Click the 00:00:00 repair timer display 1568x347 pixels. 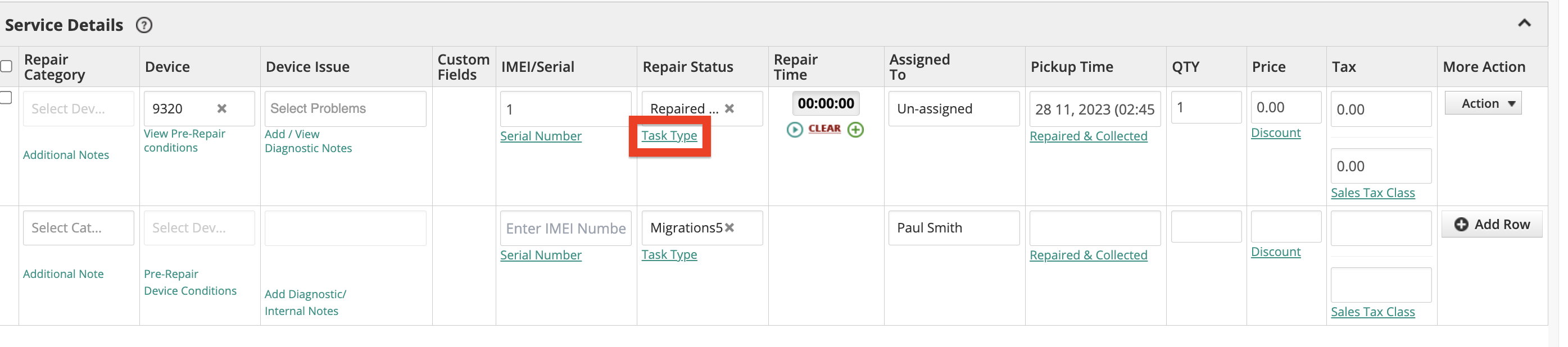[826, 103]
